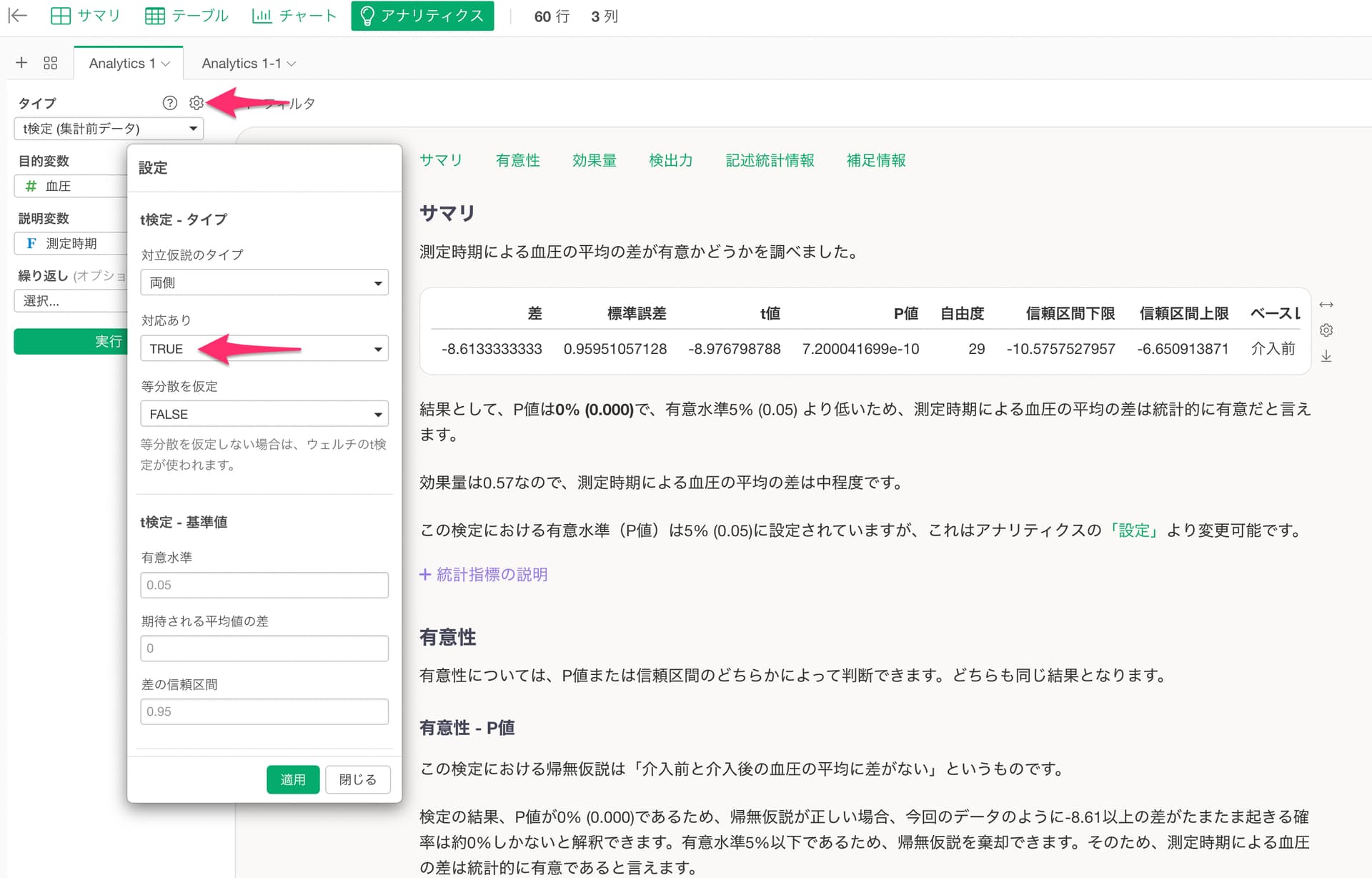The width and height of the screenshot is (1372, 878).
Task: Open settings via gear icon next to タイプ
Action: 197,103
